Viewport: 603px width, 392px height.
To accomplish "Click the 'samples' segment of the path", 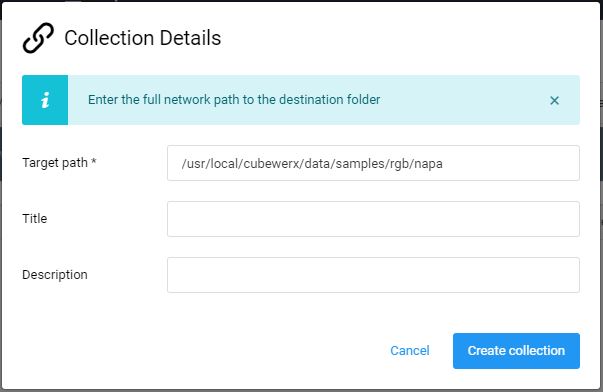I will click(360, 164).
